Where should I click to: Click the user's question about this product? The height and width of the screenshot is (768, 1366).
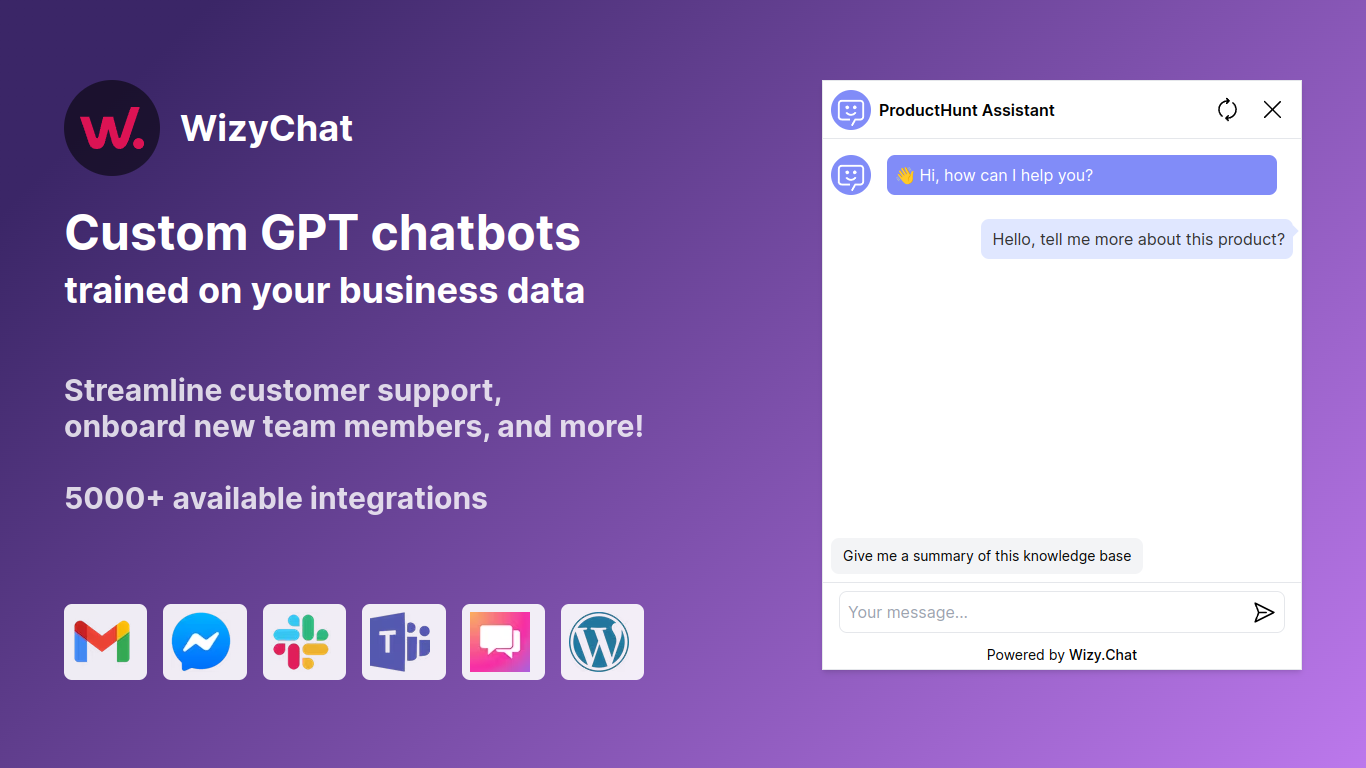click(1136, 239)
